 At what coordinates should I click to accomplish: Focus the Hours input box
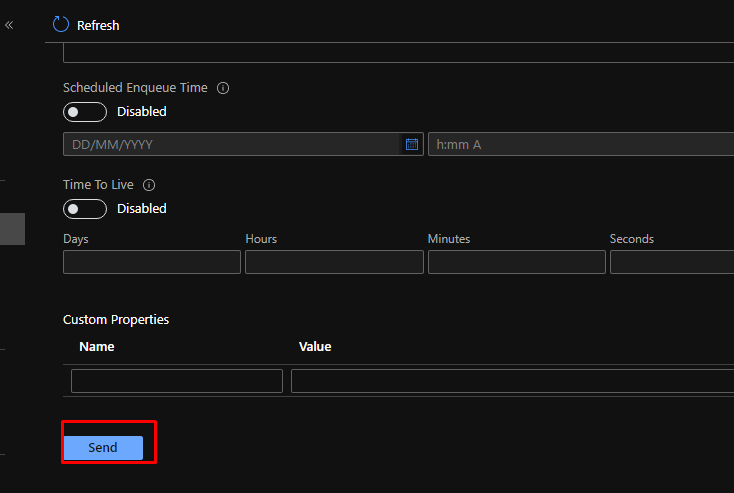[334, 262]
